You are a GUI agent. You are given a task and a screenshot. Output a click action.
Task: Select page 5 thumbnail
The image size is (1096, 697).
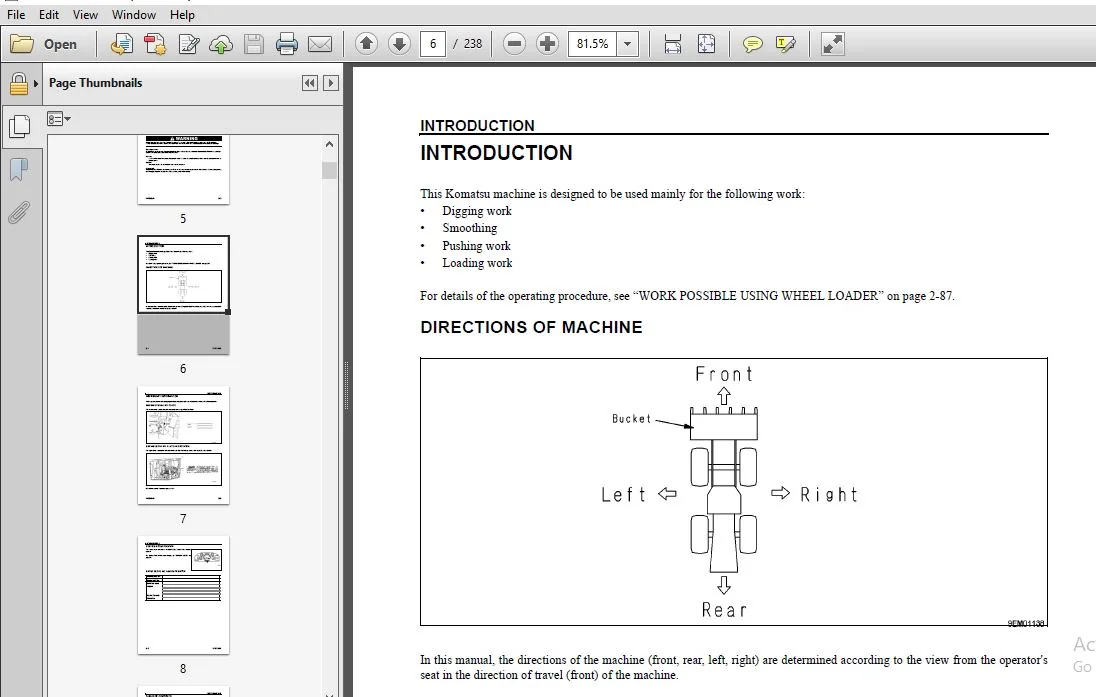click(183, 169)
